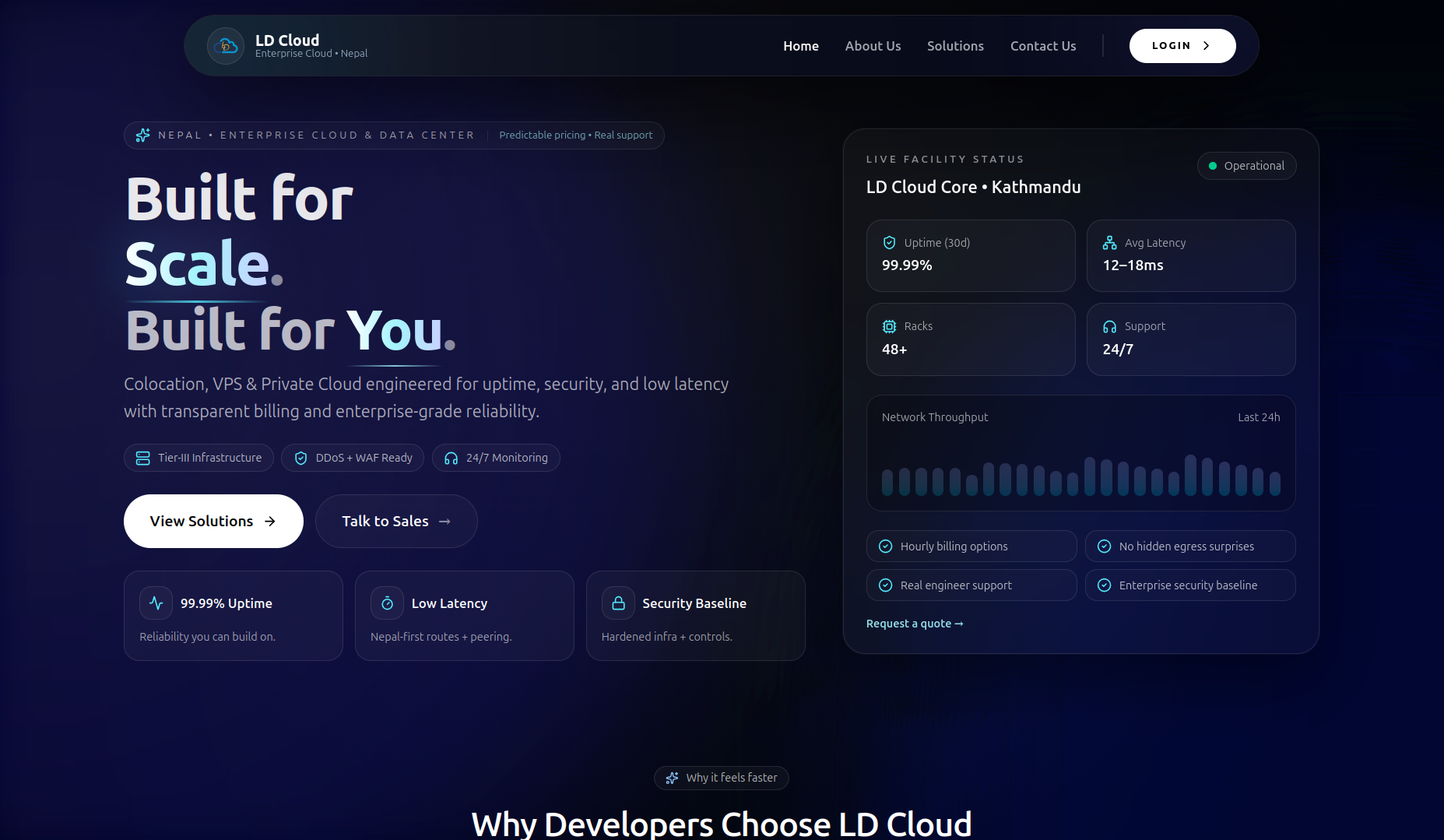1444x840 pixels.
Task: Open the Home nav item
Action: (x=801, y=46)
